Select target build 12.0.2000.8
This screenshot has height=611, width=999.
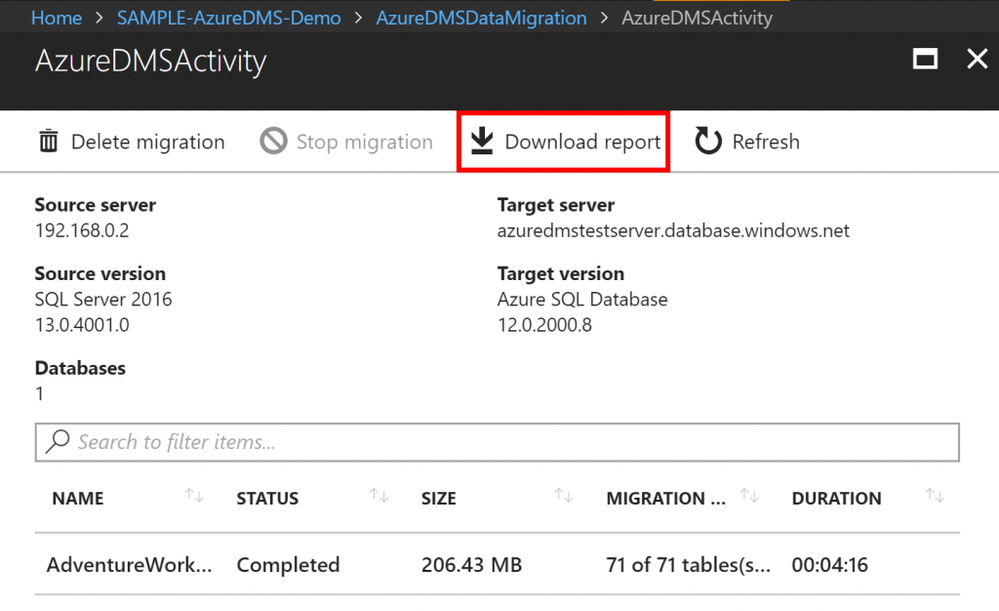click(x=545, y=325)
